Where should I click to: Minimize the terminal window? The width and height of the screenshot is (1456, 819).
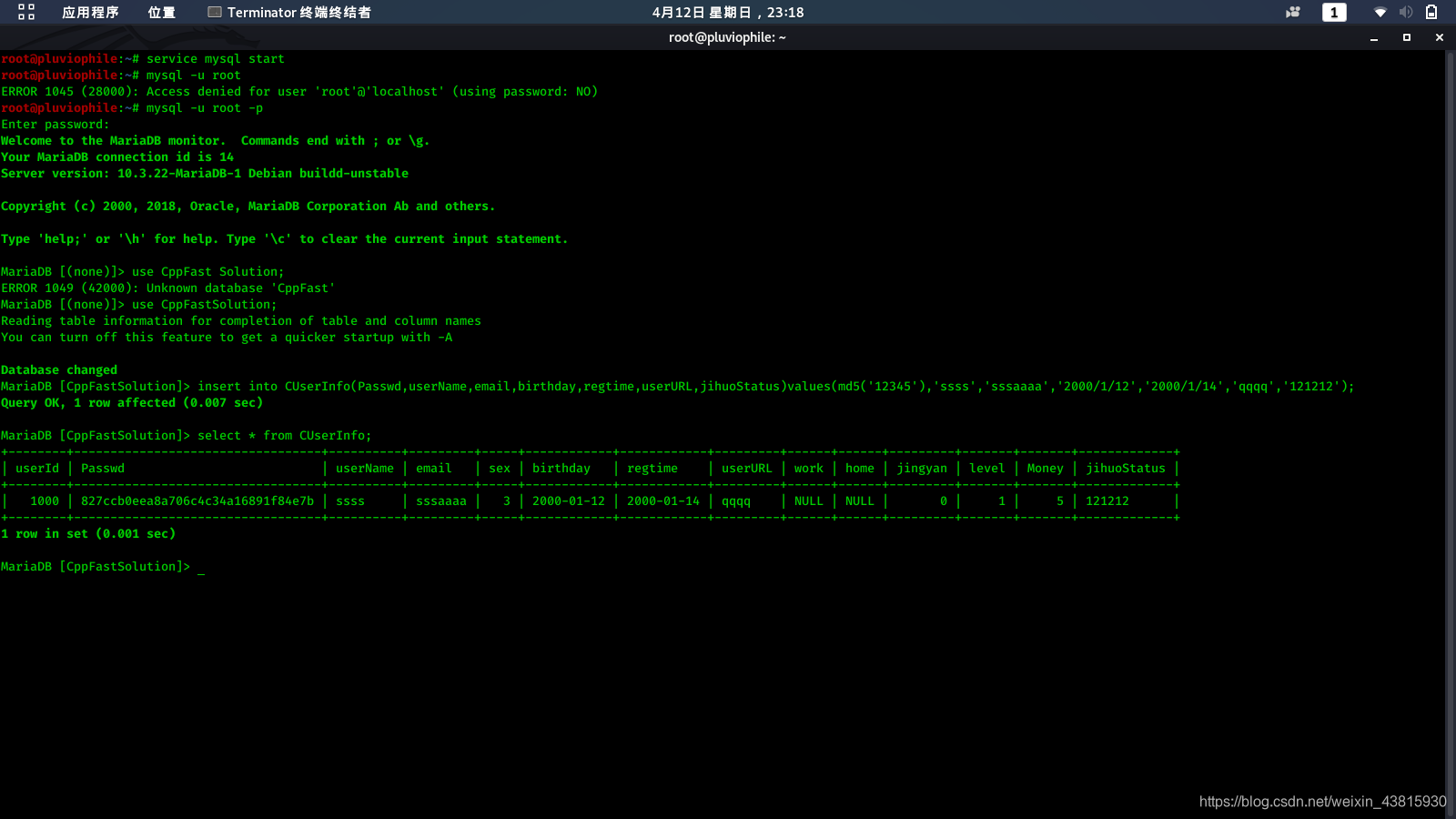click(x=1374, y=37)
